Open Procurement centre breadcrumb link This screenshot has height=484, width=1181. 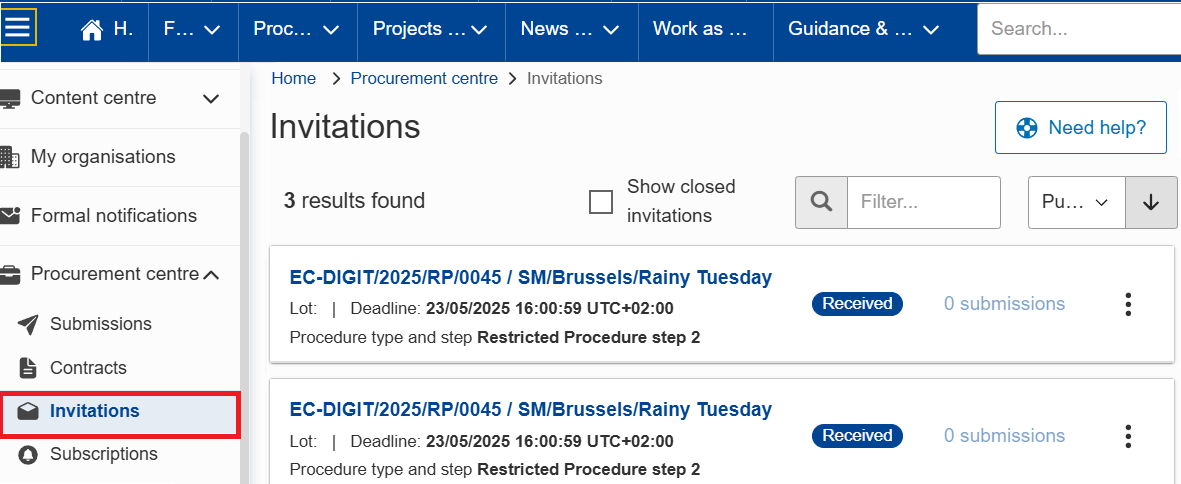pos(424,78)
